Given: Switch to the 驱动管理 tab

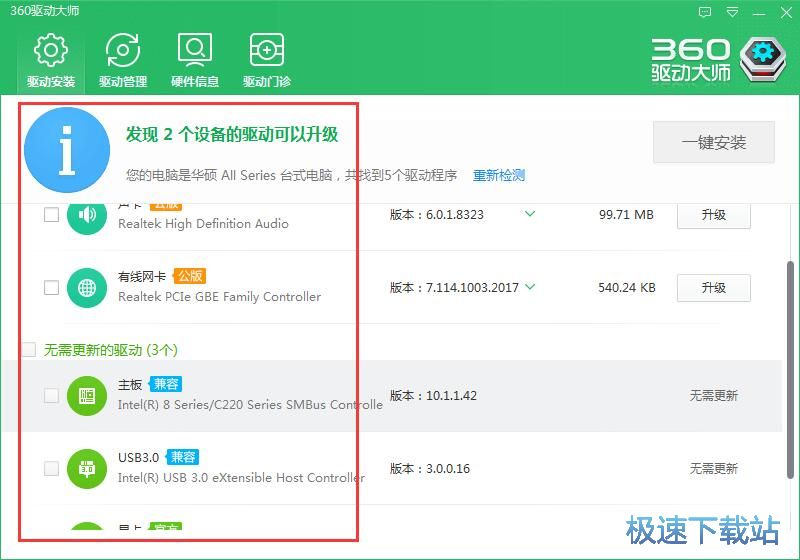Looking at the screenshot, I should coord(123,60).
